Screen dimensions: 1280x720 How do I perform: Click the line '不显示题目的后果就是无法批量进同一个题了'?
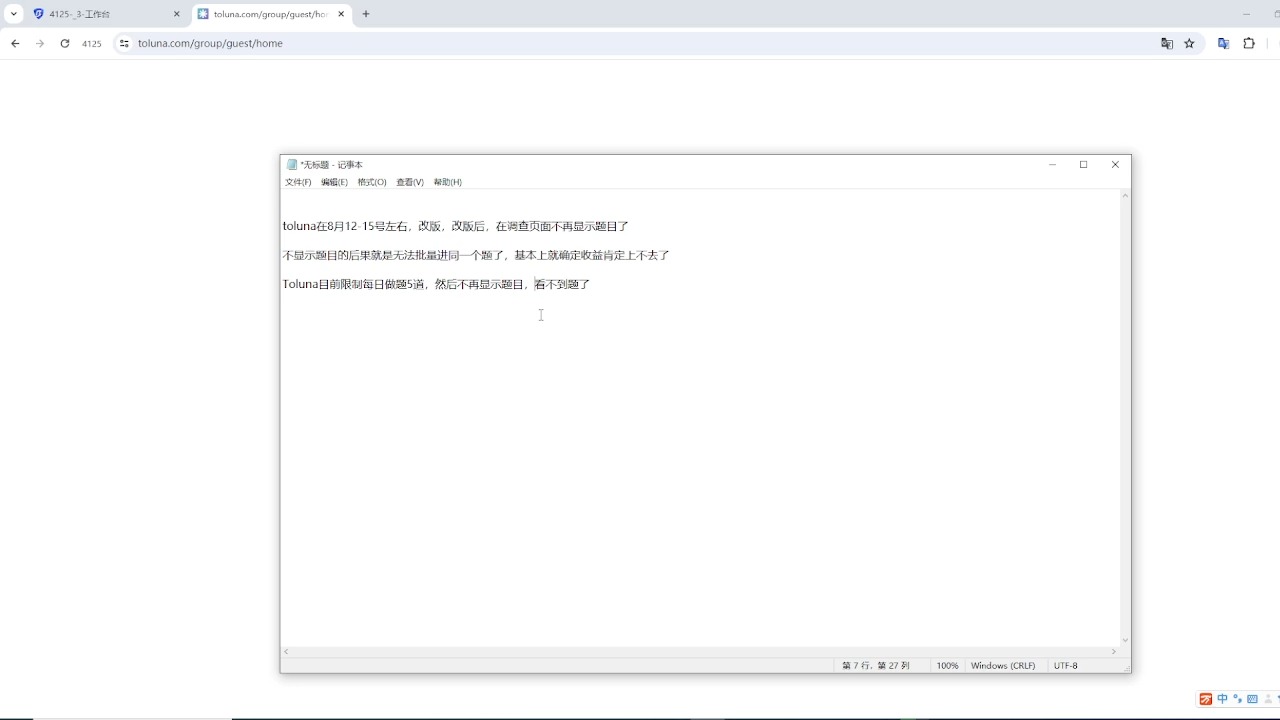(x=476, y=255)
